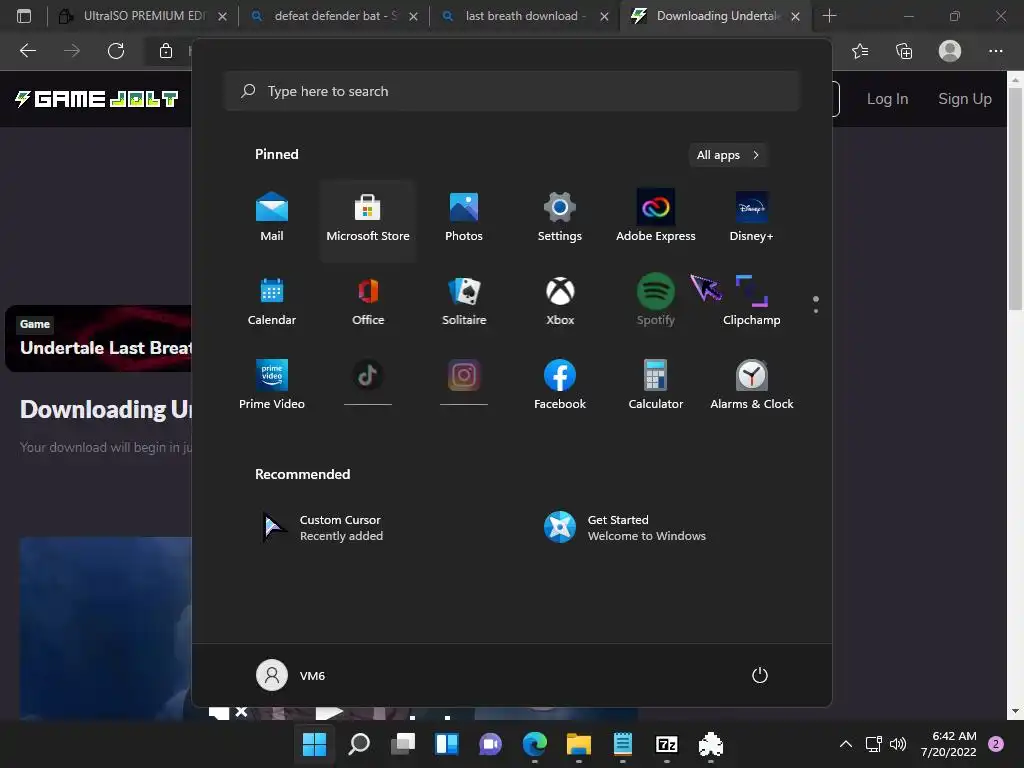Open Settings from the Start menu
1024x768 pixels.
[x=560, y=218]
